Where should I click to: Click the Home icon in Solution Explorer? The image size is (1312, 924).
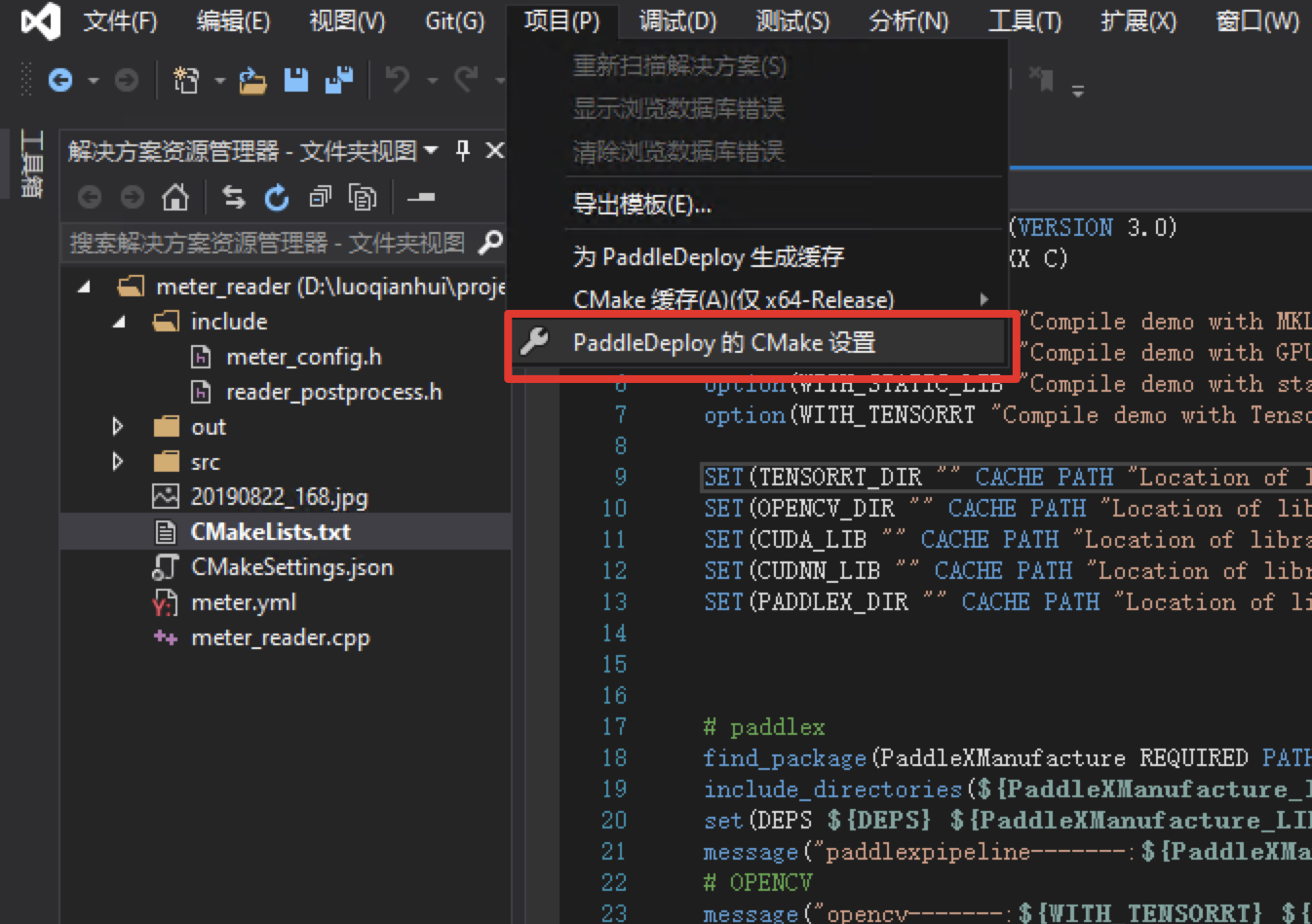(x=175, y=198)
